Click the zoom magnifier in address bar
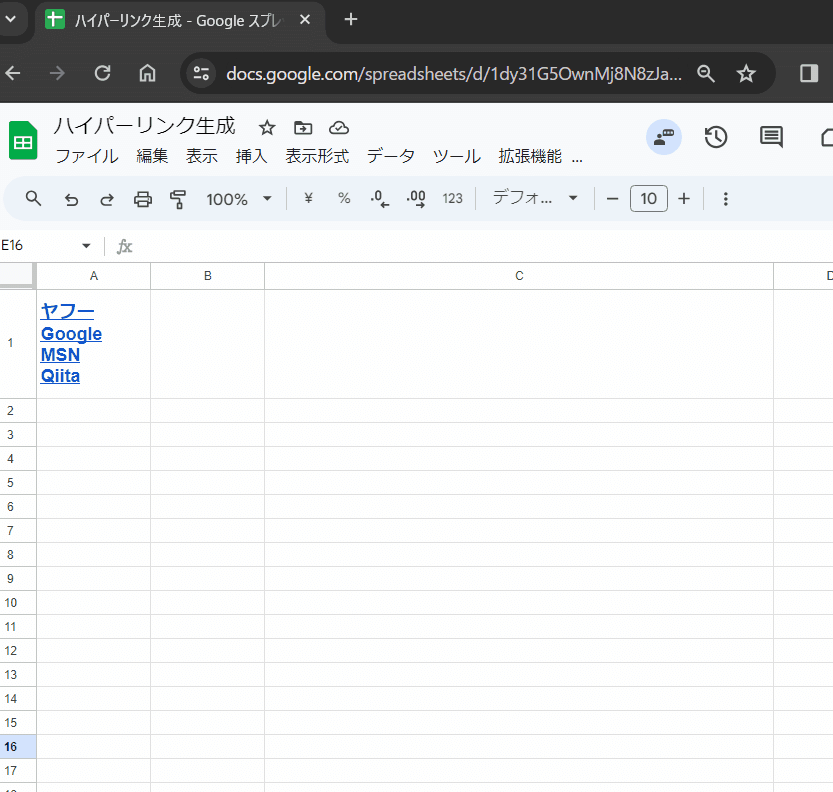This screenshot has width=833, height=792. pos(706,73)
